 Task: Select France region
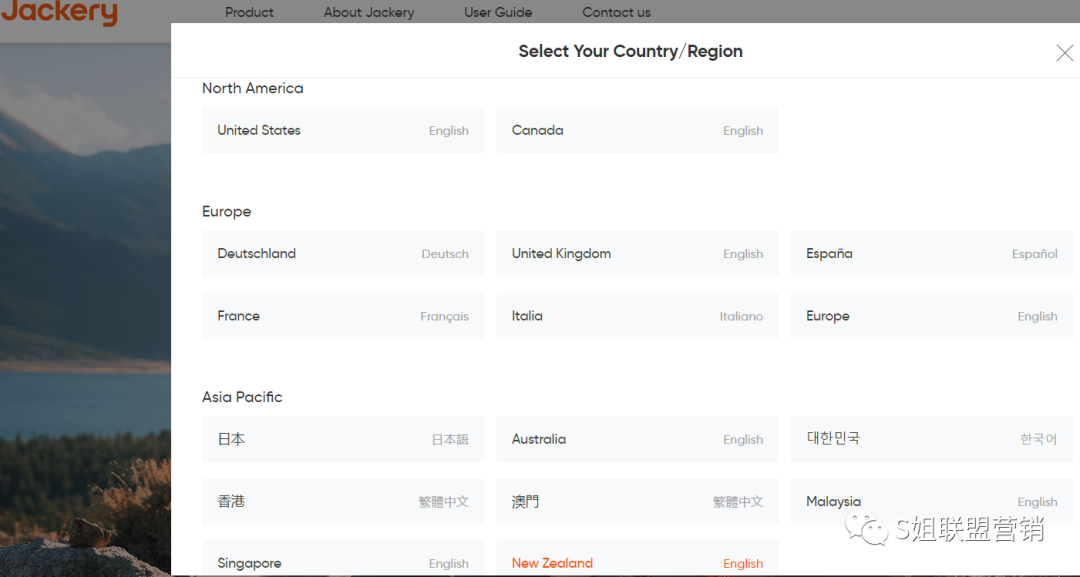343,316
